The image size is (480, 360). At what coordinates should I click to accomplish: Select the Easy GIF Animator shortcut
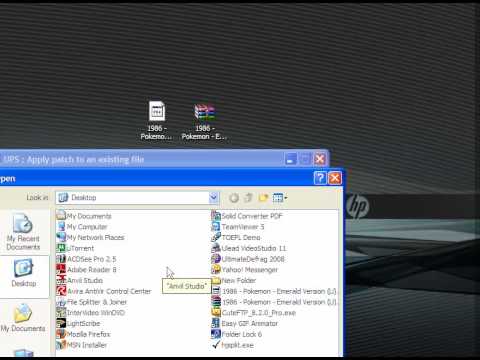pos(245,323)
